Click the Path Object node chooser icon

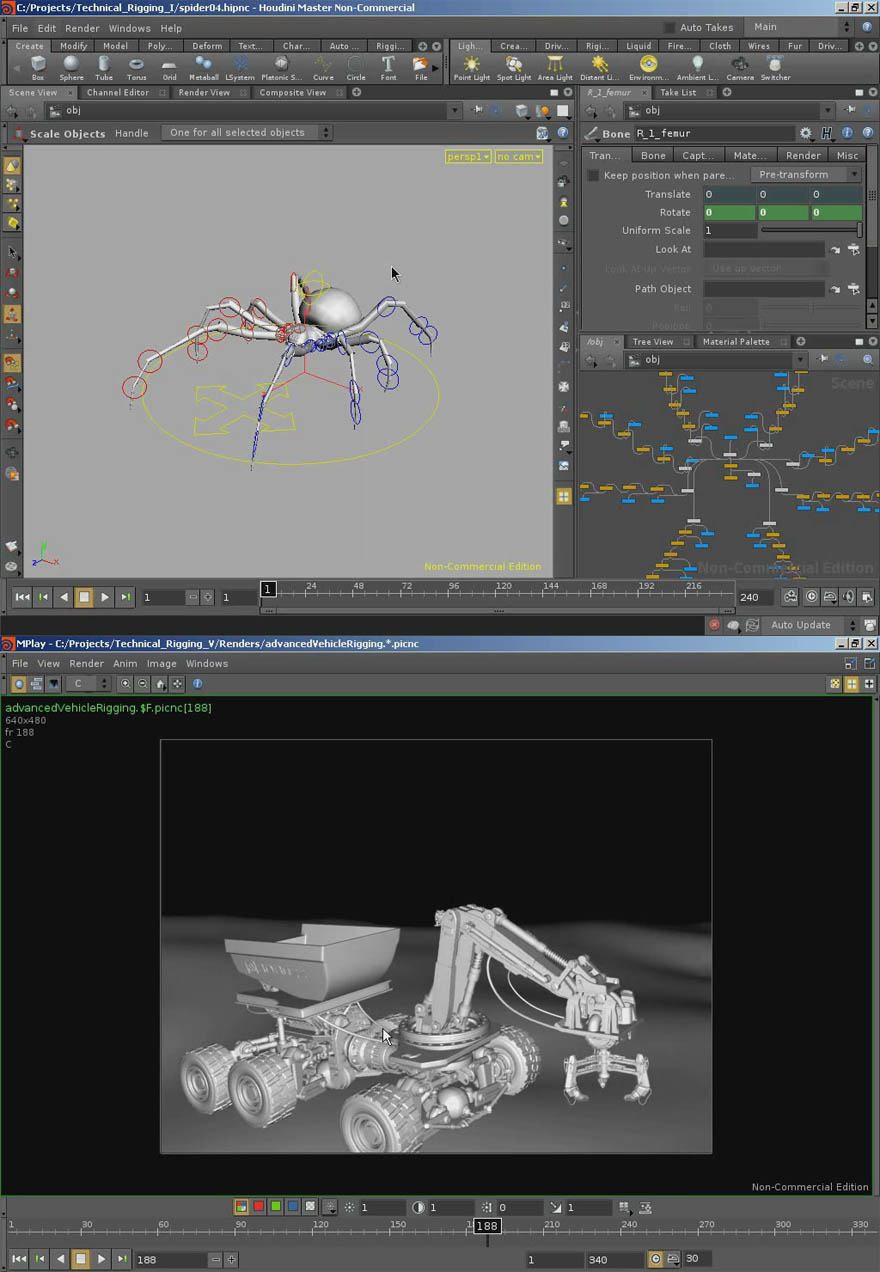[853, 289]
